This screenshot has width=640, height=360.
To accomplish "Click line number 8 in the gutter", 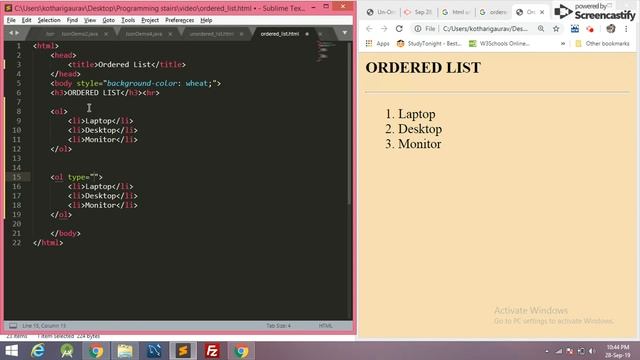I will (18, 111).
